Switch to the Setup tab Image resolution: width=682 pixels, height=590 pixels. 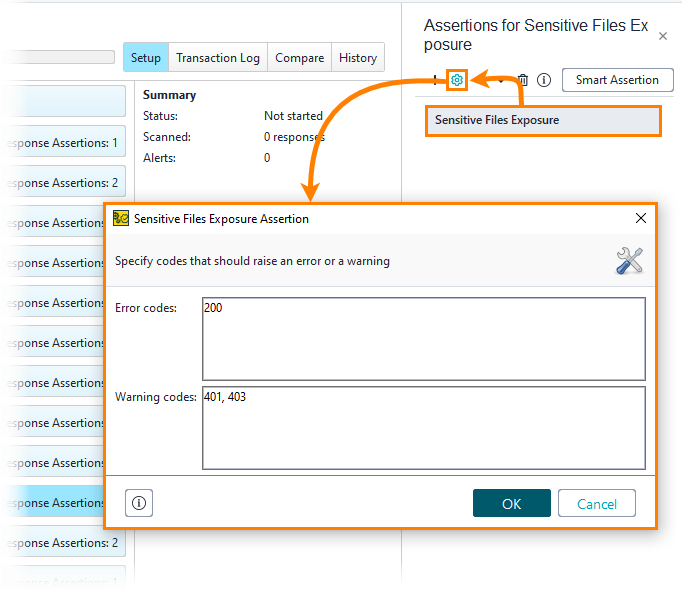[x=146, y=57]
